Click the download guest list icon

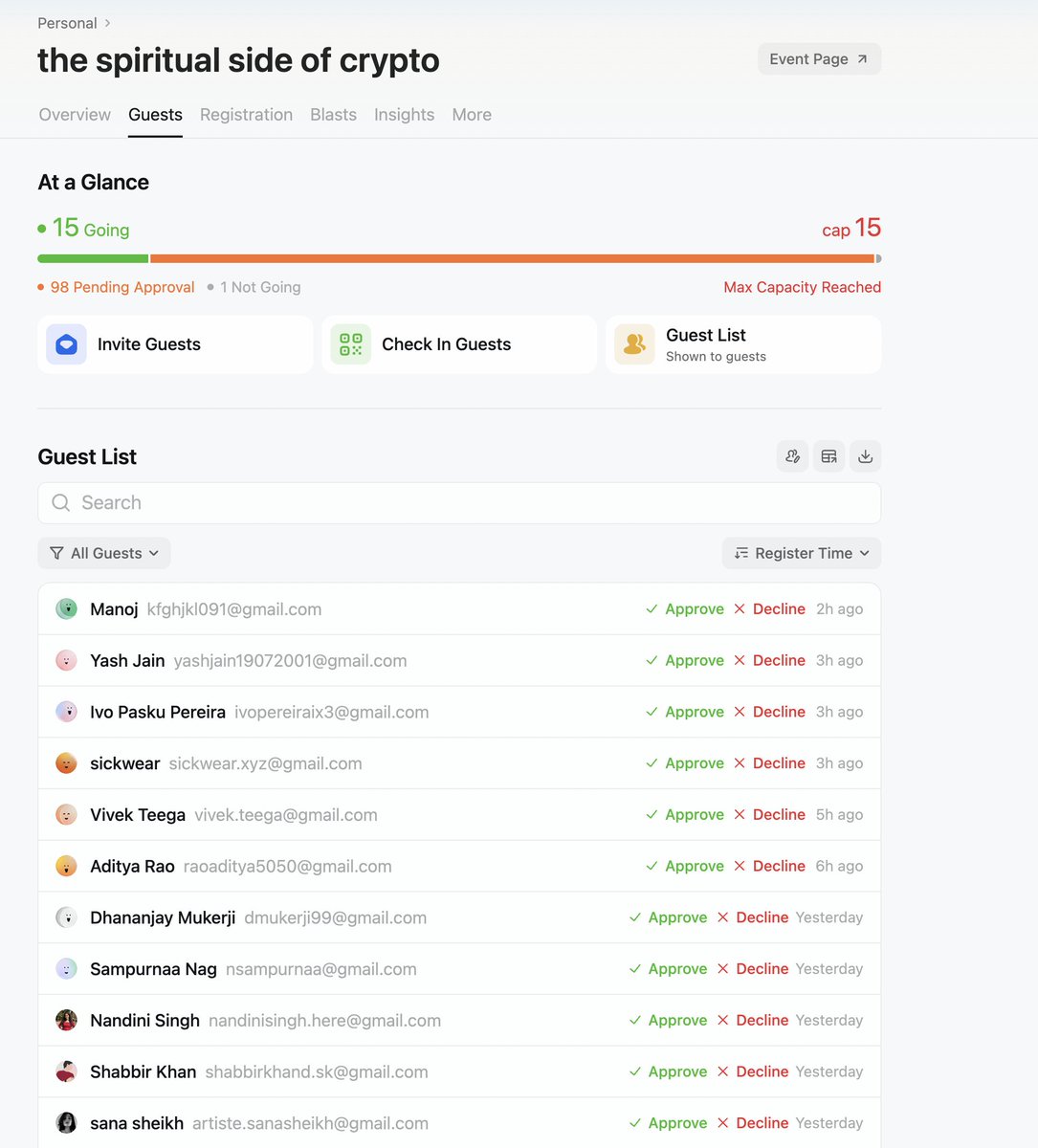pyautogui.click(x=865, y=456)
